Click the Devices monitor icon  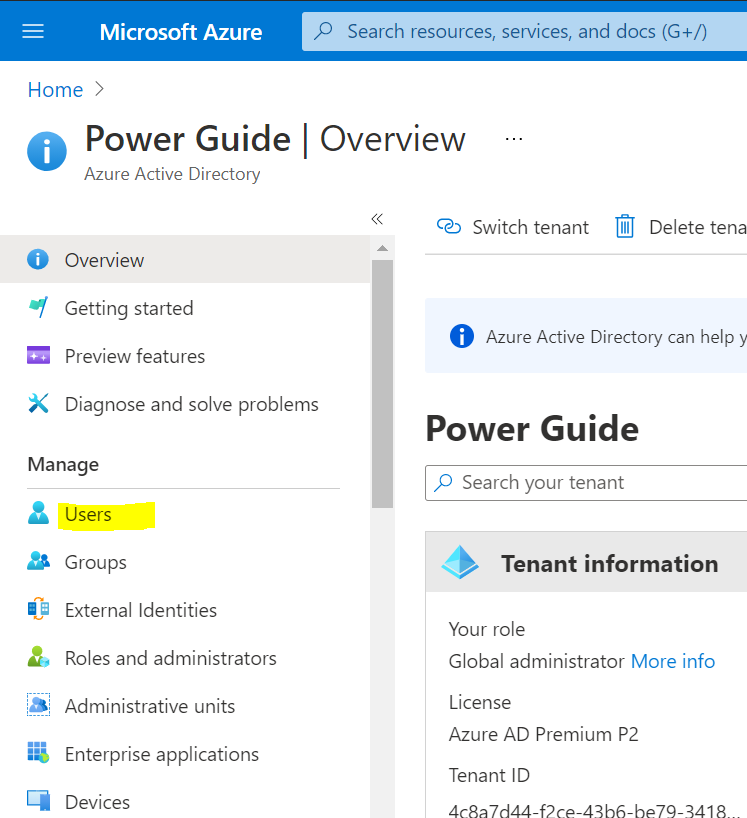[x=38, y=801]
